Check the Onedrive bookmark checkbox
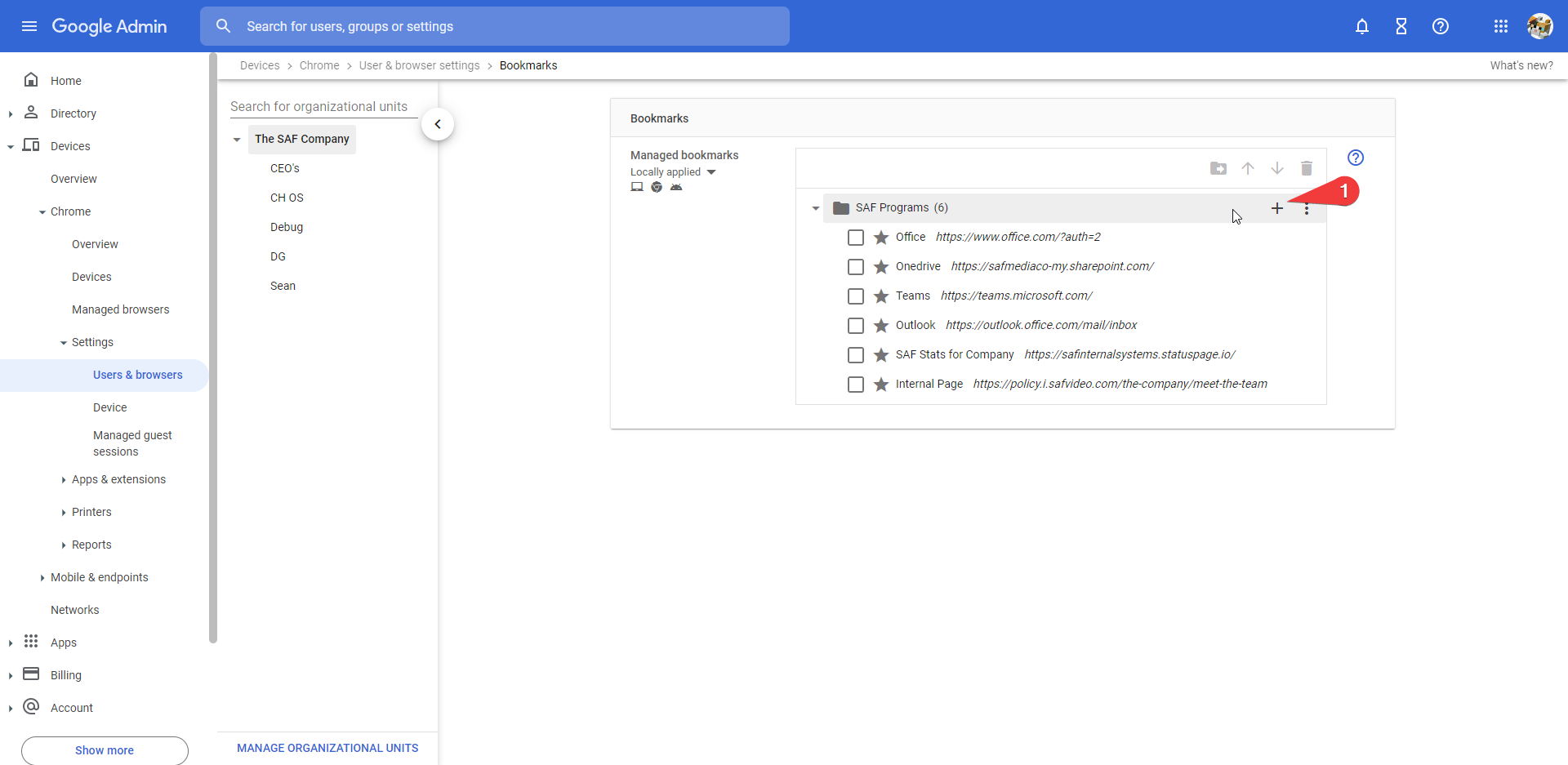 pos(856,267)
